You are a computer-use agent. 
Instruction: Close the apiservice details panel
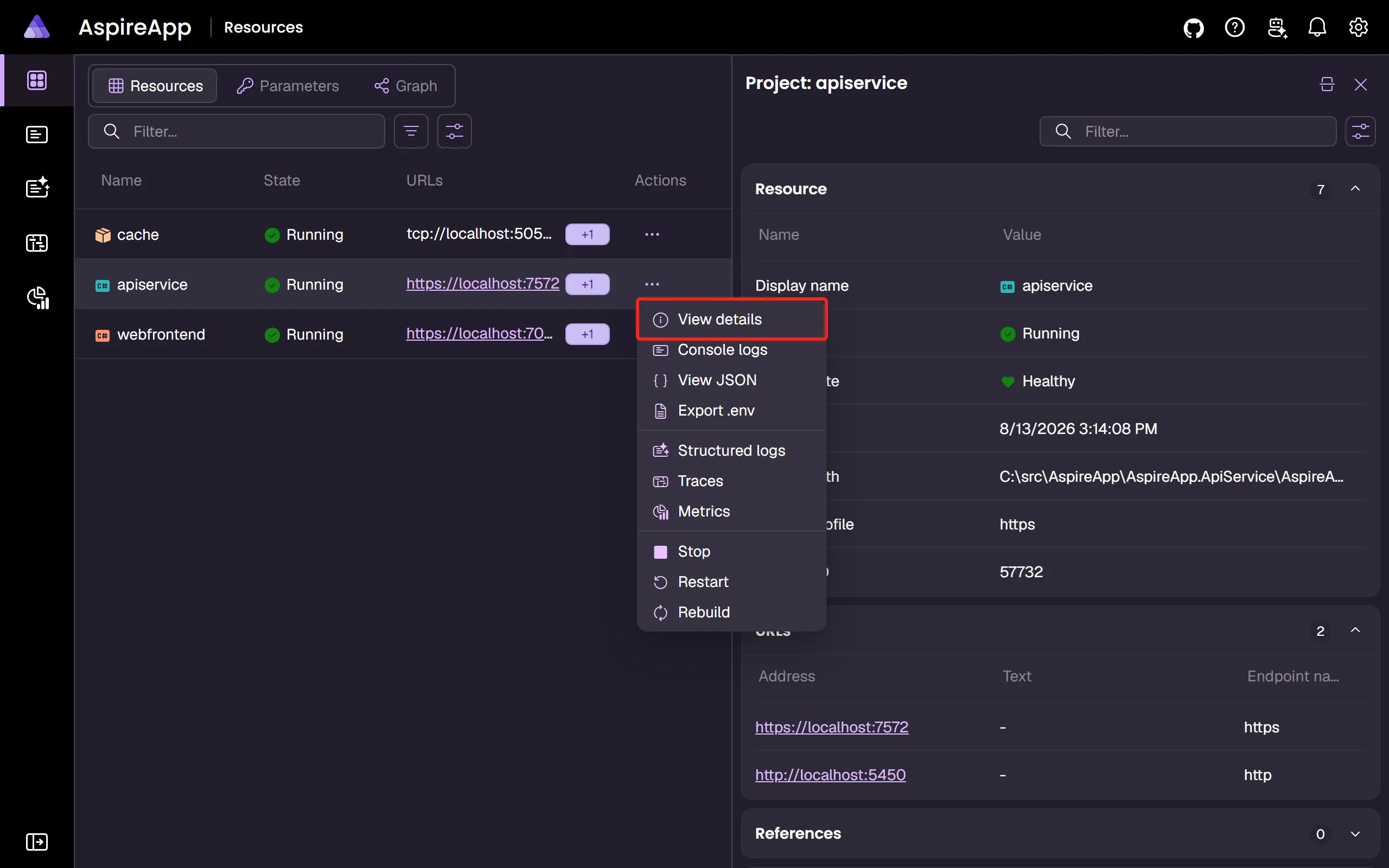(1361, 85)
